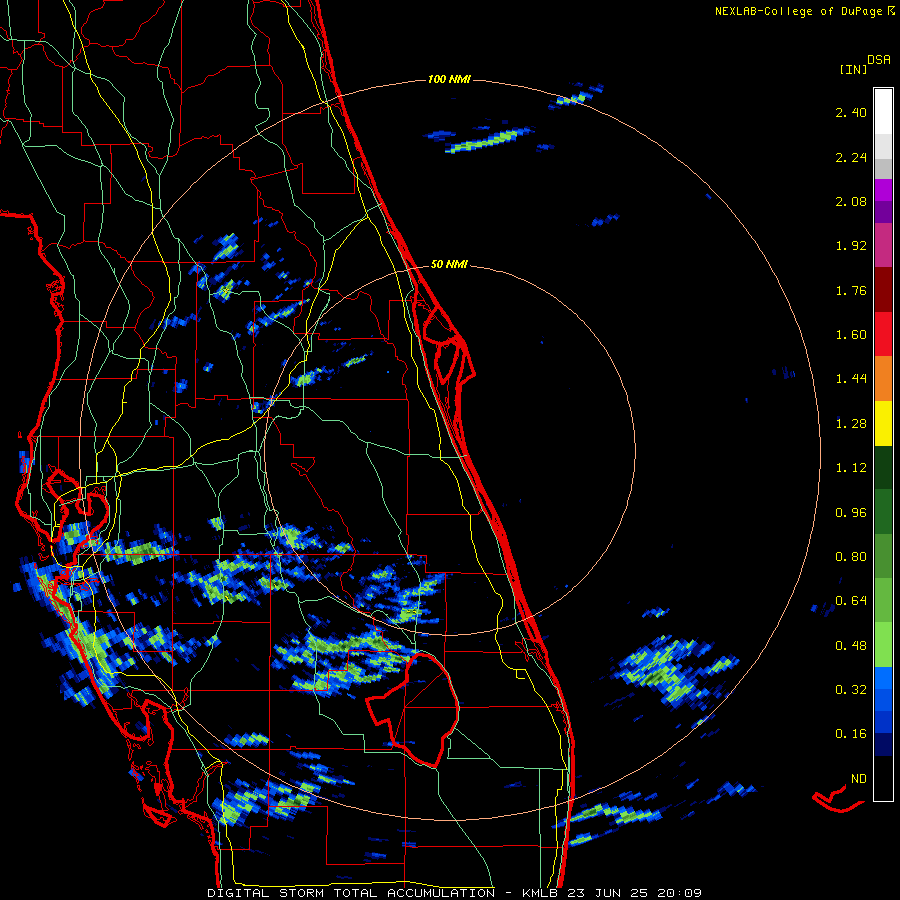900x900 pixels.
Task: Click the 20:09 timestamp
Action: coord(678,893)
